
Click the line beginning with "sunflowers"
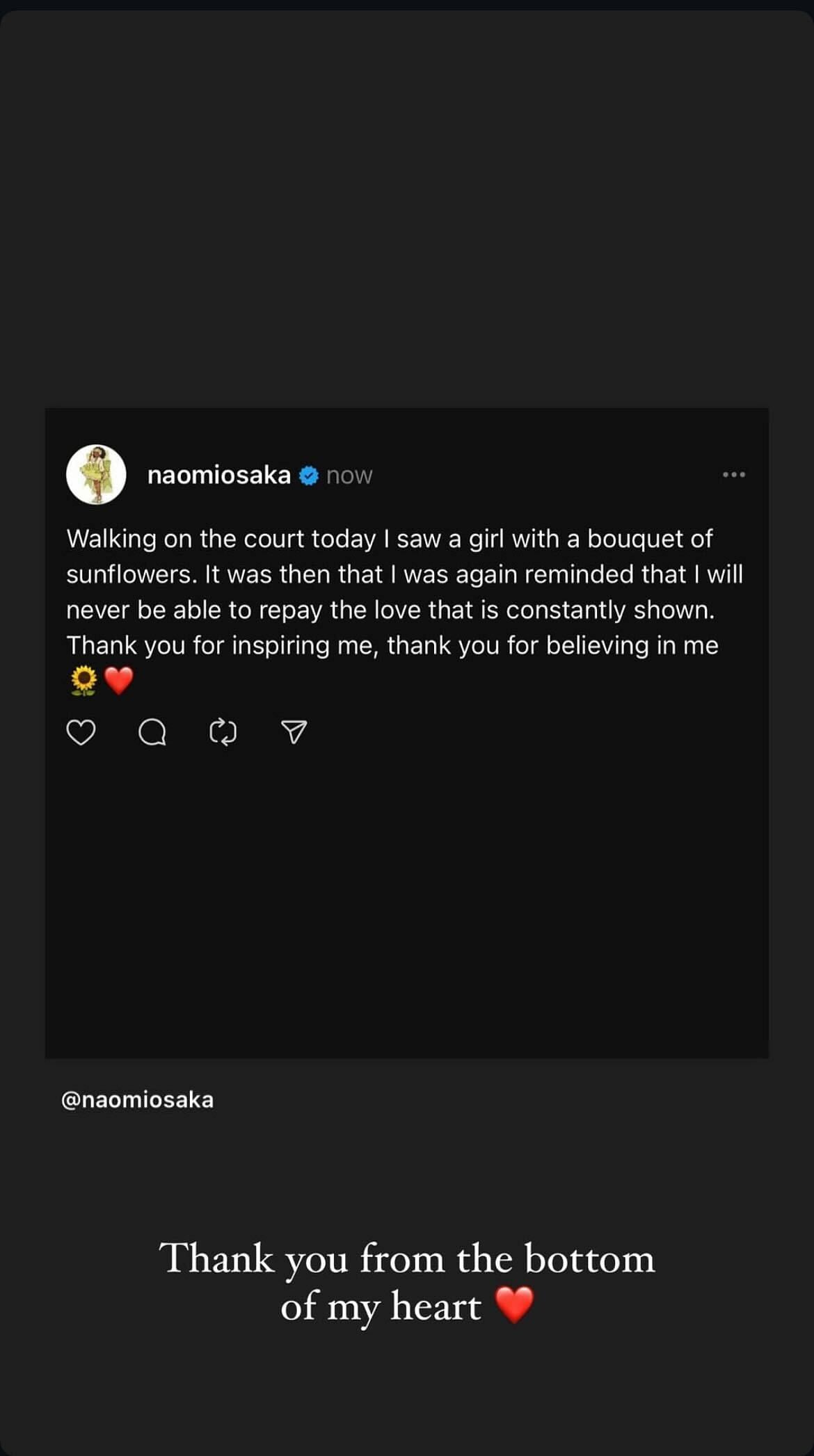404,574
